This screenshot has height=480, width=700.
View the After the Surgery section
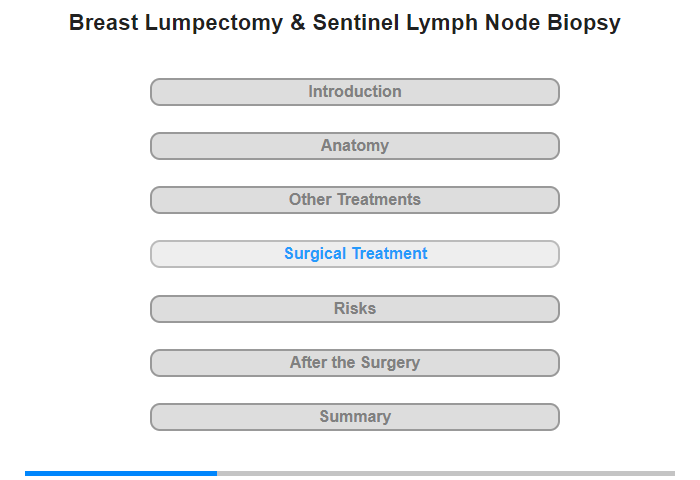354,363
